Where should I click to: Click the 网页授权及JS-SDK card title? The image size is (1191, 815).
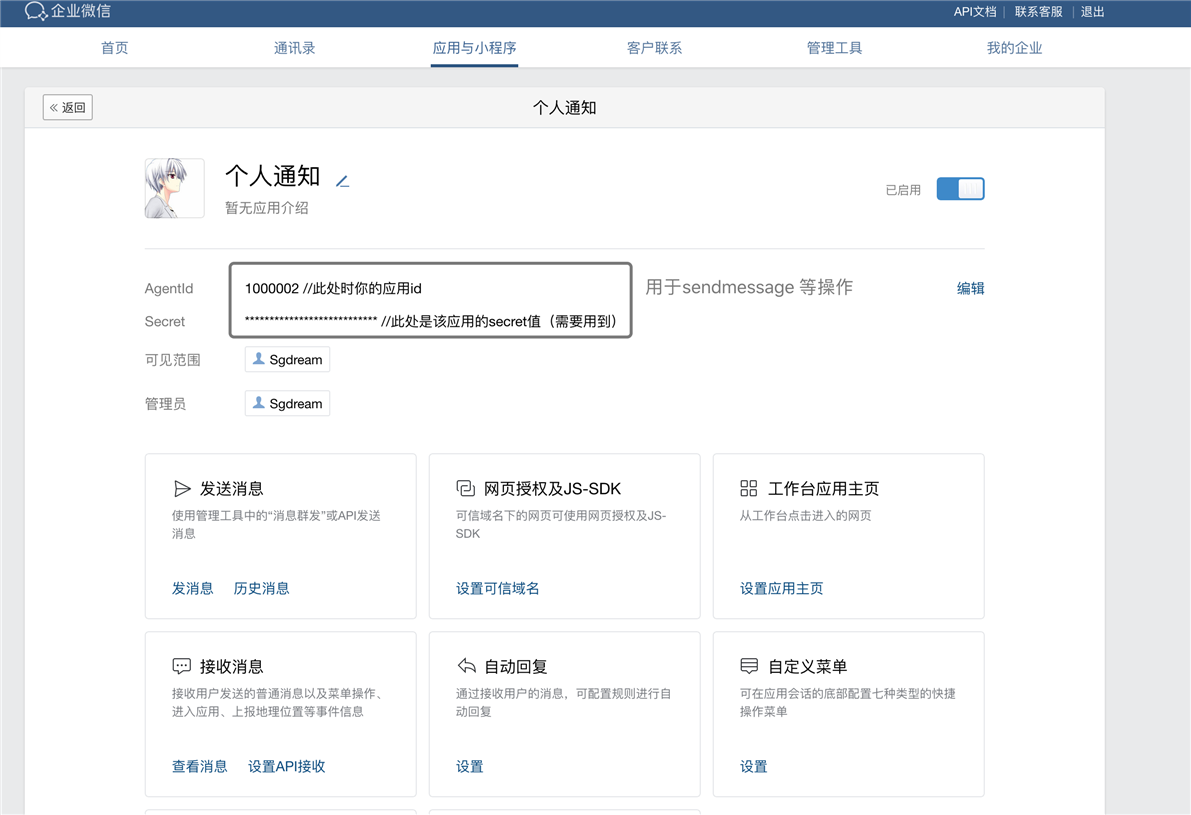click(x=552, y=488)
